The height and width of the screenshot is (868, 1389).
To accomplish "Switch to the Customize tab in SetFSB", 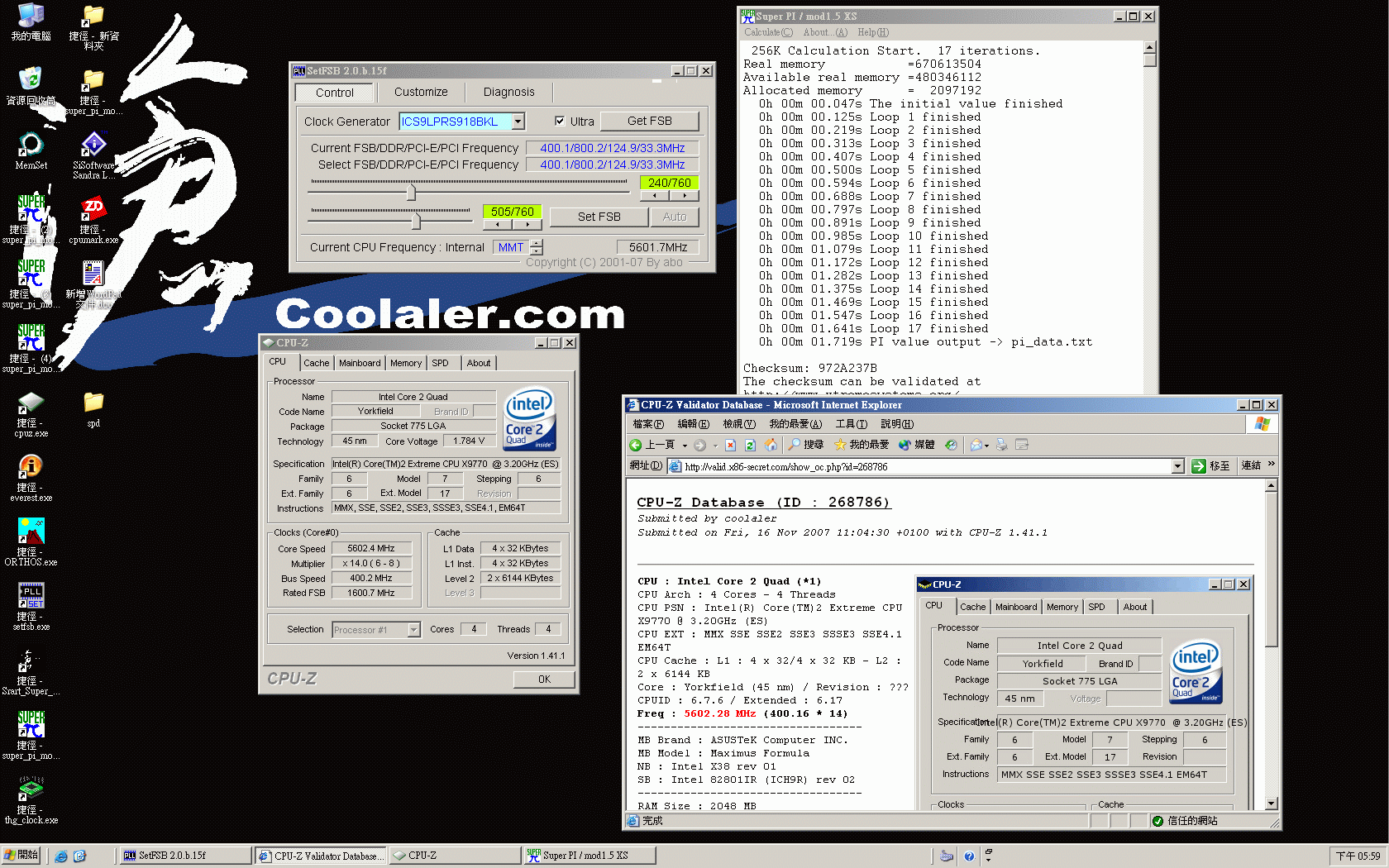I will click(421, 92).
